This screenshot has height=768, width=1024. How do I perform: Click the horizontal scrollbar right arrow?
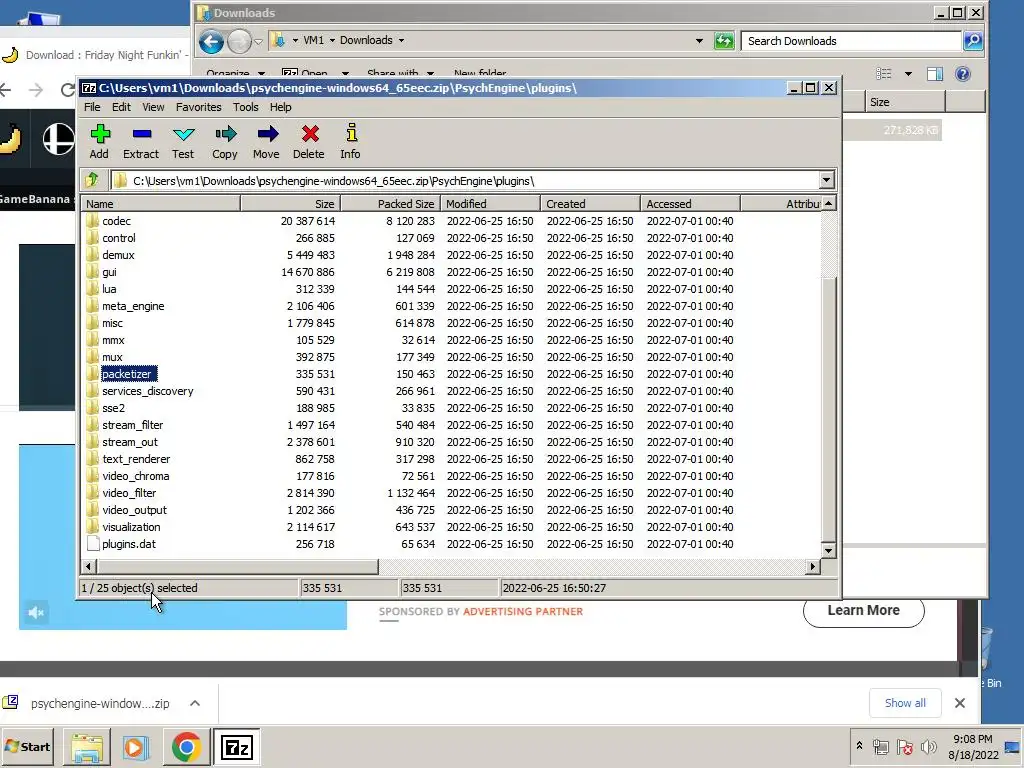[812, 566]
